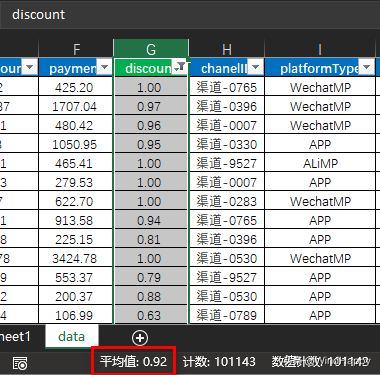This screenshot has height=375, width=380.
Task: Select channel cell 渠道-0283
Action: (x=227, y=201)
